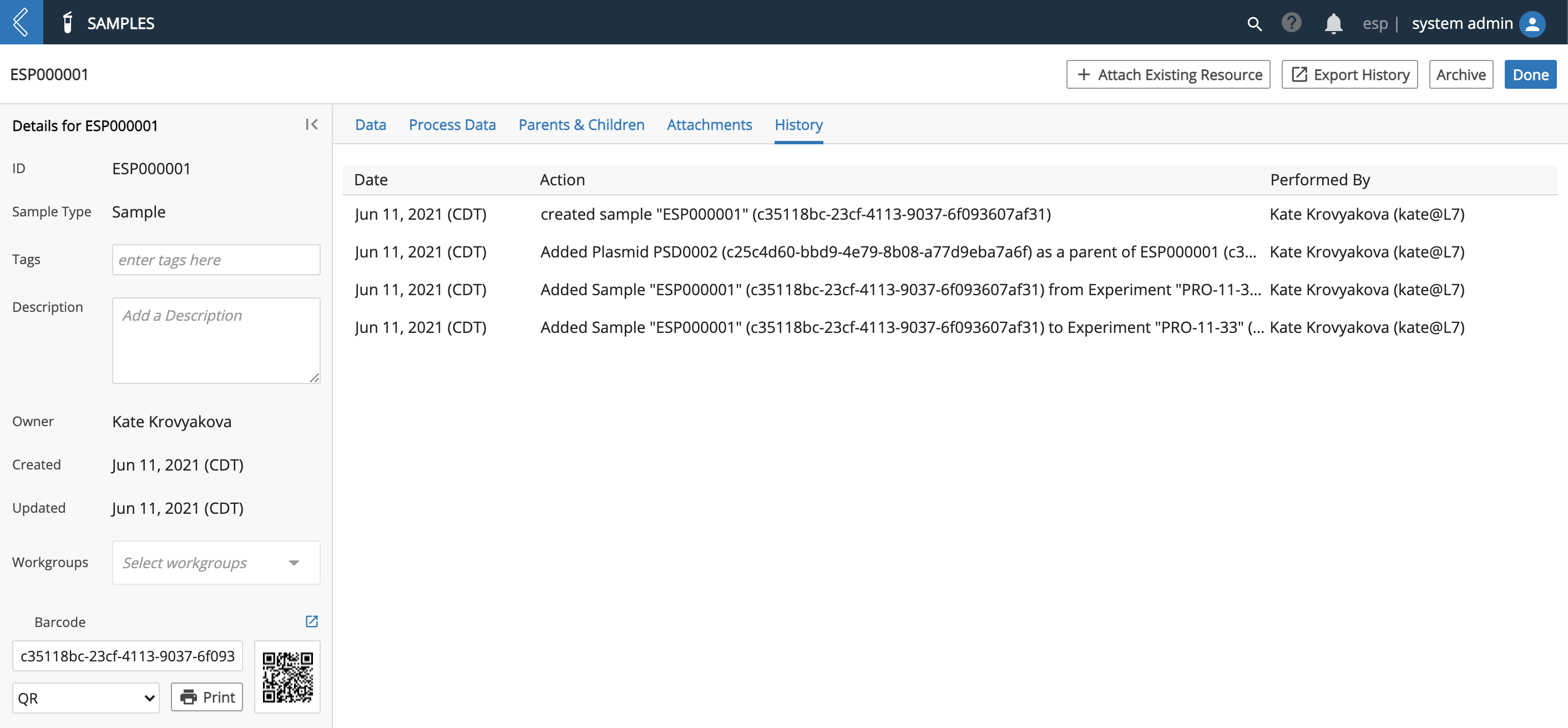The width and height of the screenshot is (1568, 728).
Task: Click the Samples test tube icon
Action: (x=68, y=23)
